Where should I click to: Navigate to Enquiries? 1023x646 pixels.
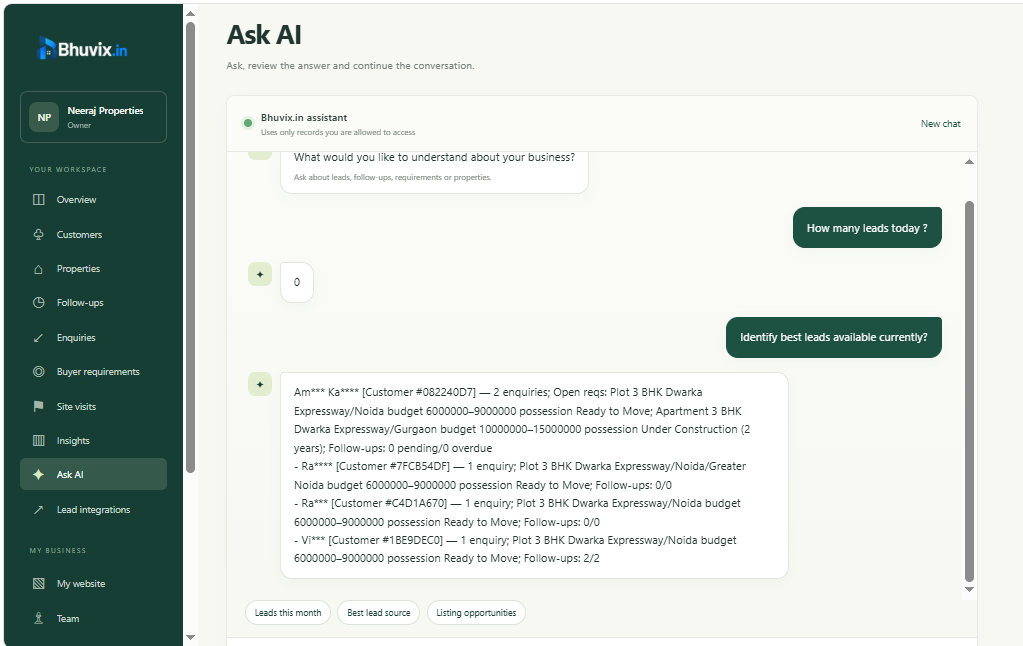(x=93, y=338)
